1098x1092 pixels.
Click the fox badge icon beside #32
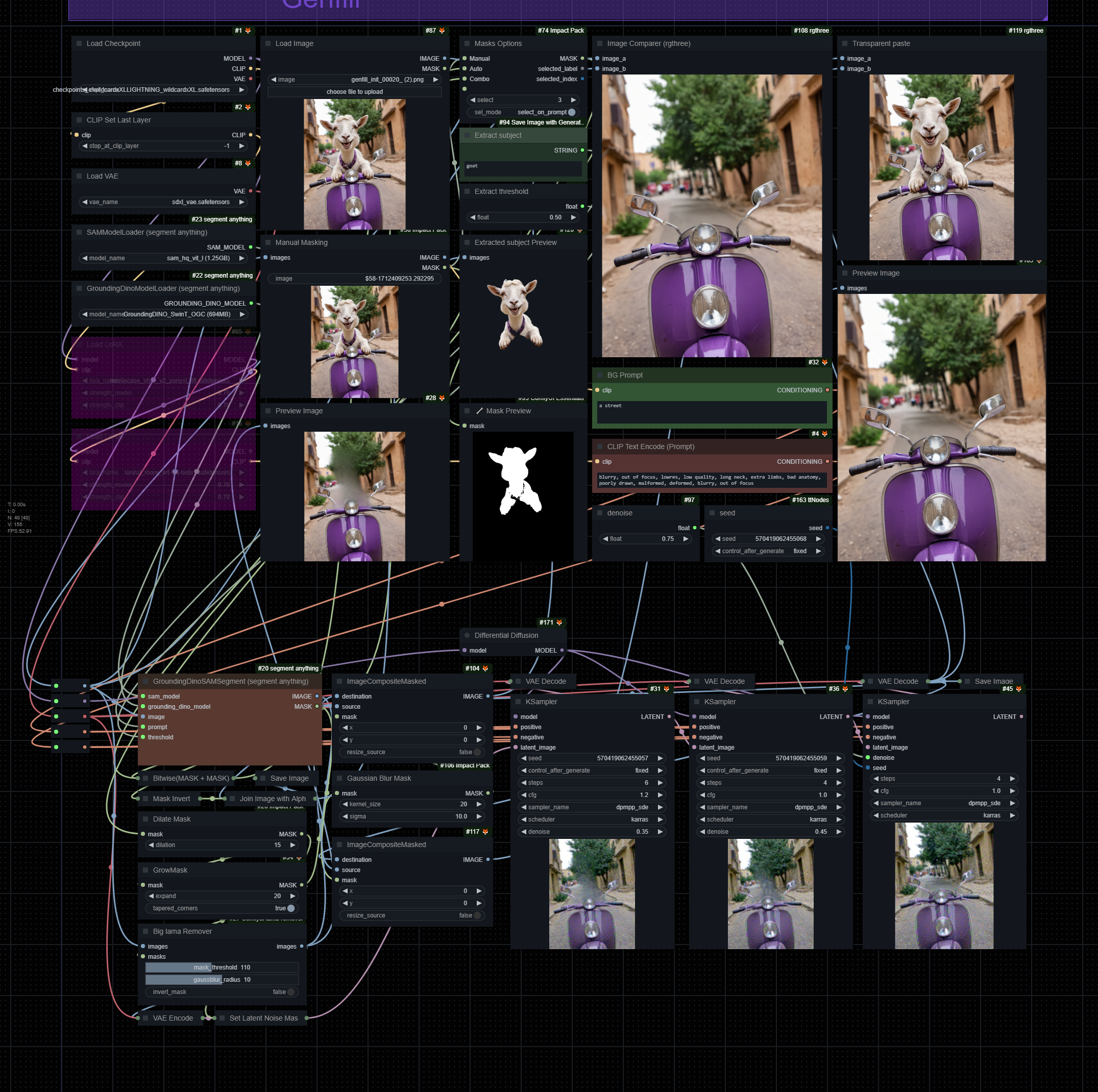[824, 362]
